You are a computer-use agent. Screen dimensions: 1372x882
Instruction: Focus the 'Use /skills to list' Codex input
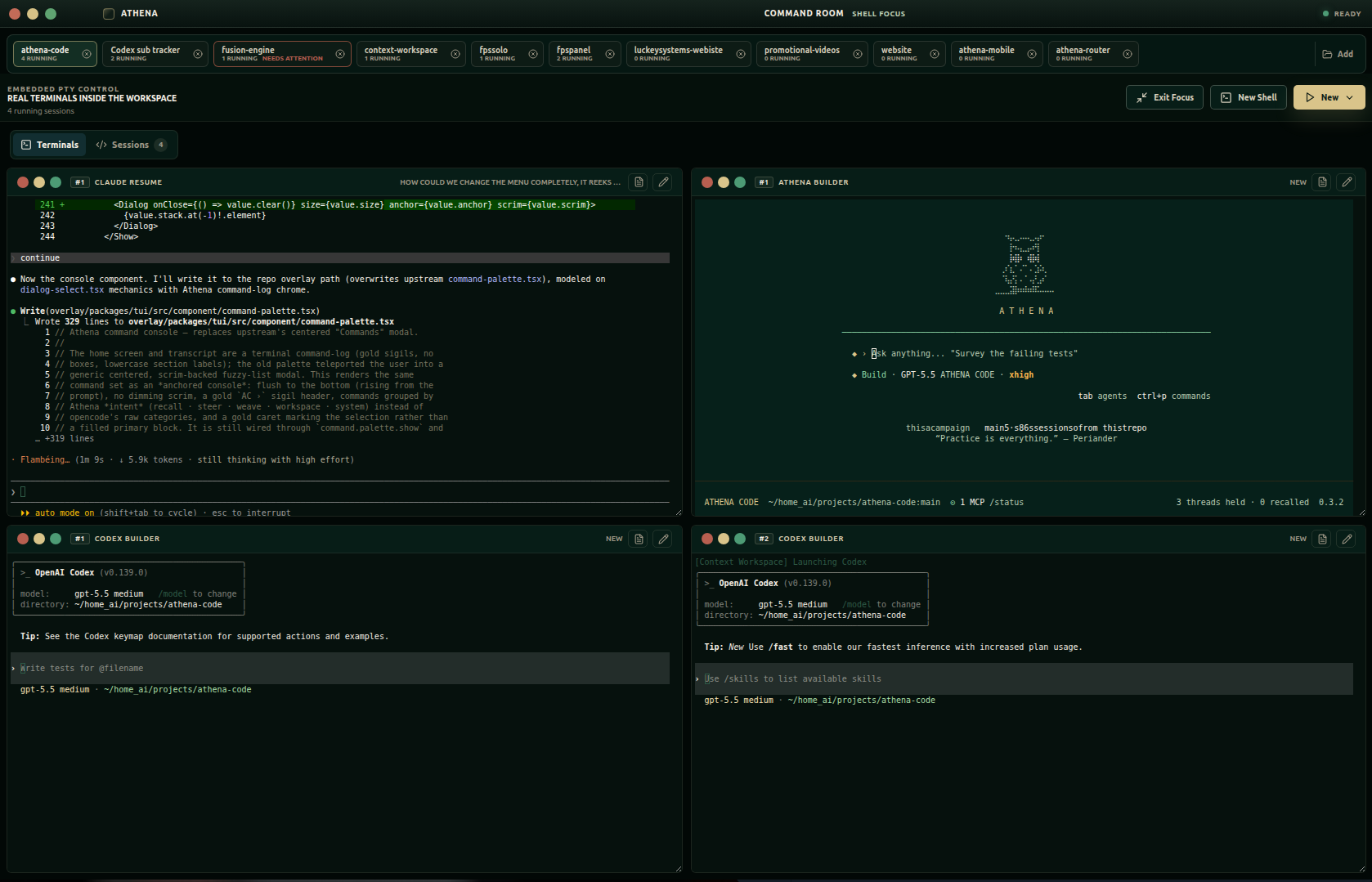pos(1024,678)
